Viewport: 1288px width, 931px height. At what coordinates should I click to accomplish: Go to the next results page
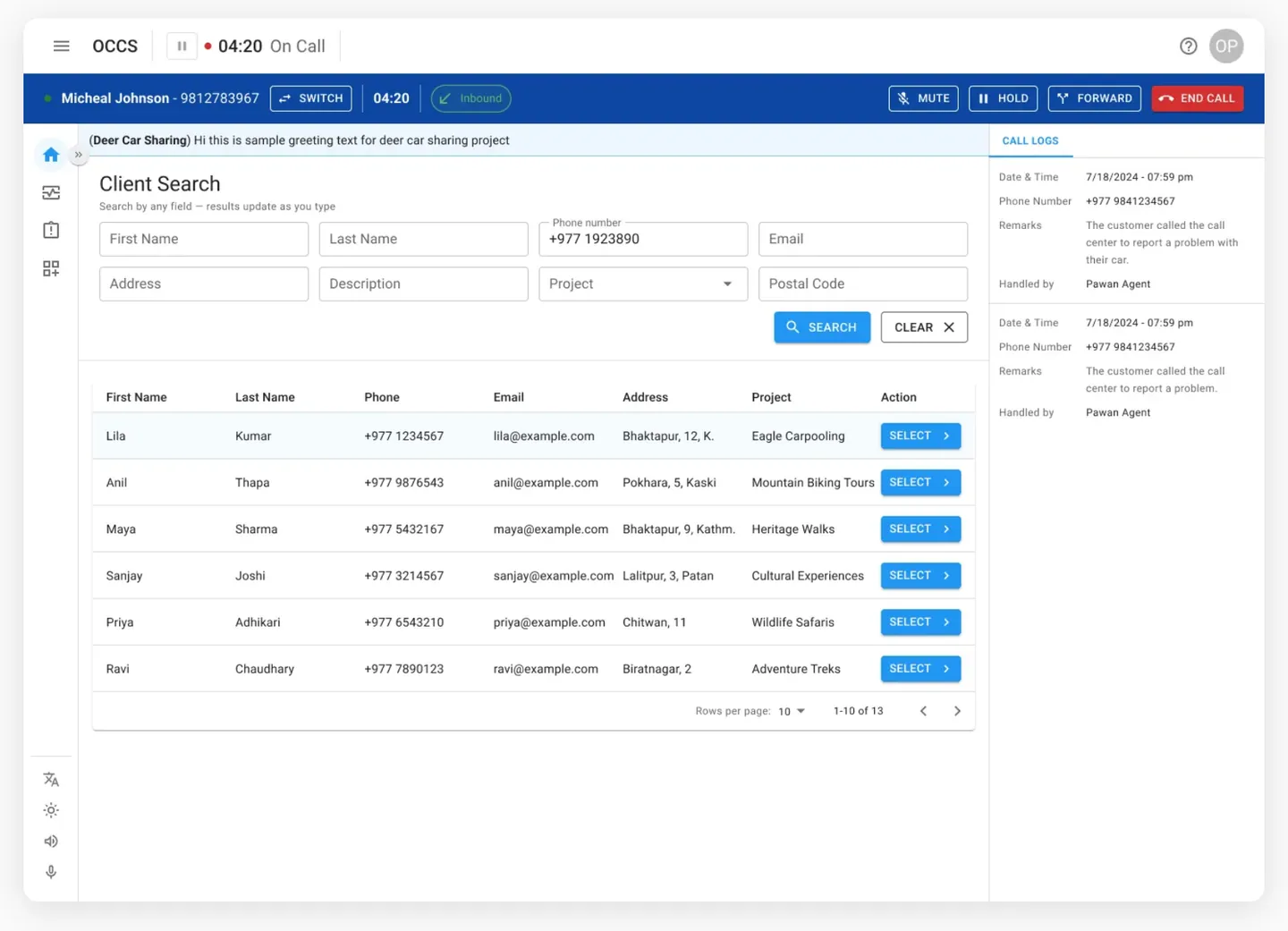[957, 711]
